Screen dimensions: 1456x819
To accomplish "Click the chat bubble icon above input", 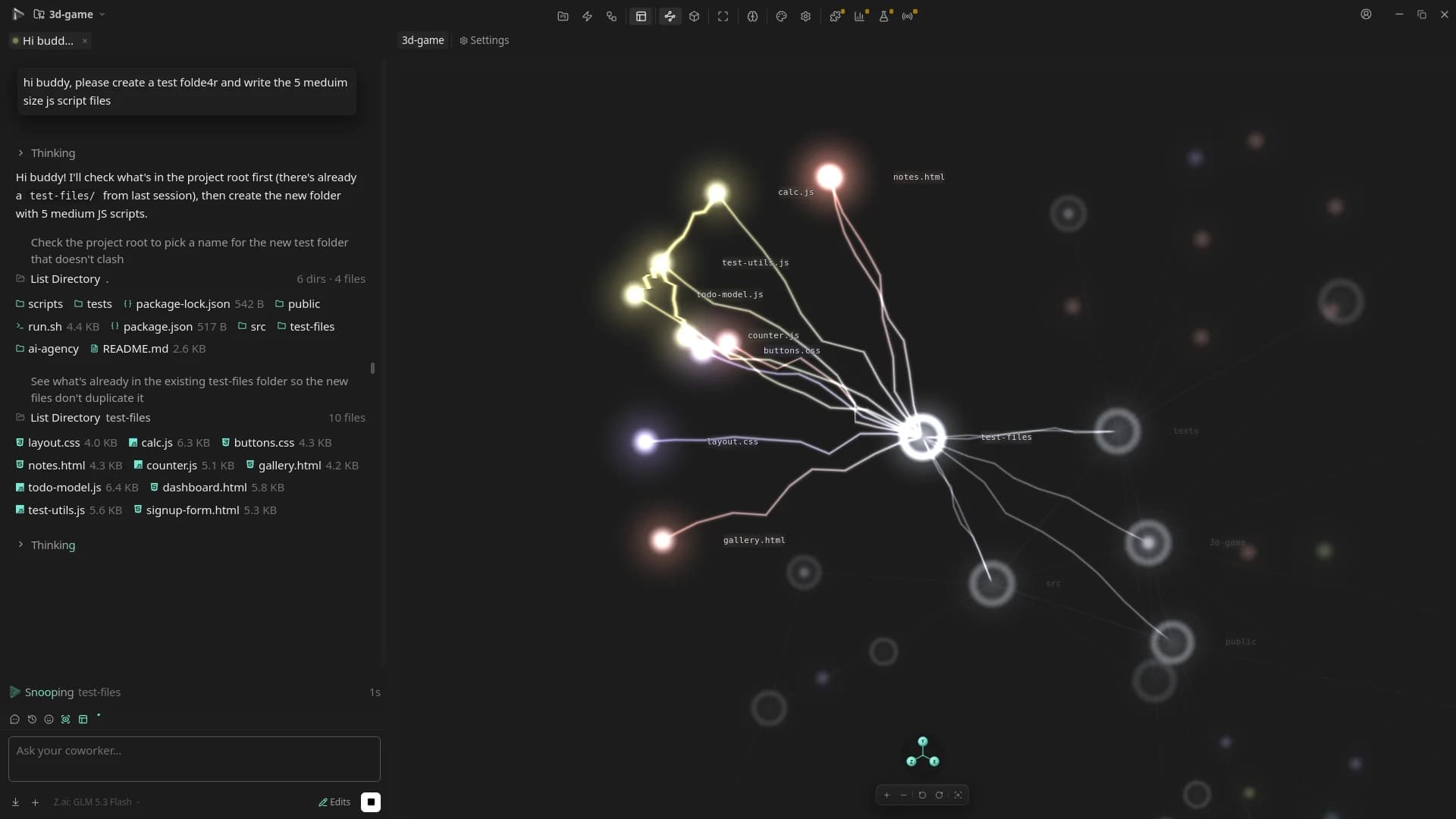I will coord(14,719).
